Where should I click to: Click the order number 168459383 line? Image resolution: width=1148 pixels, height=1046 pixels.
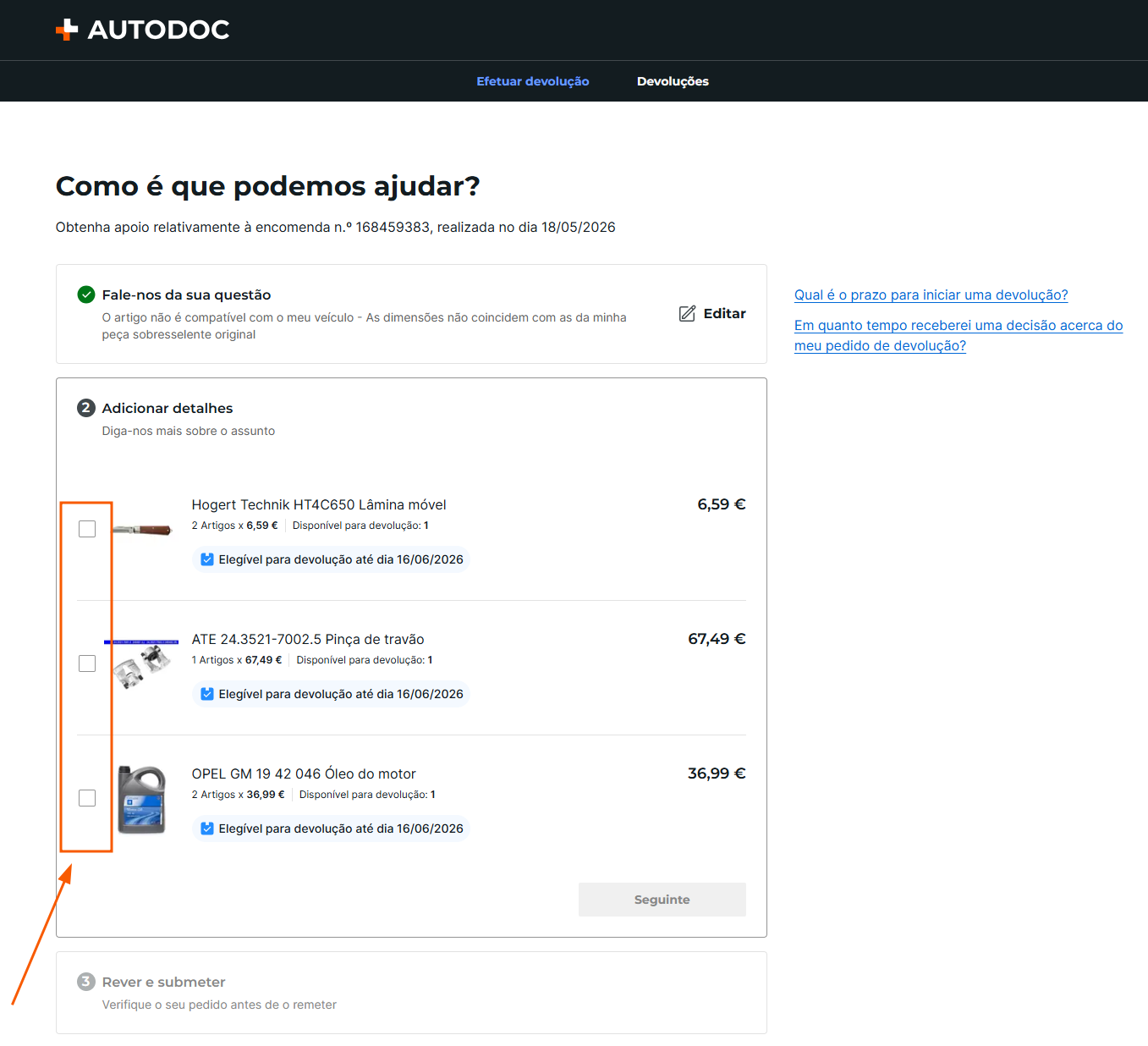click(x=336, y=227)
